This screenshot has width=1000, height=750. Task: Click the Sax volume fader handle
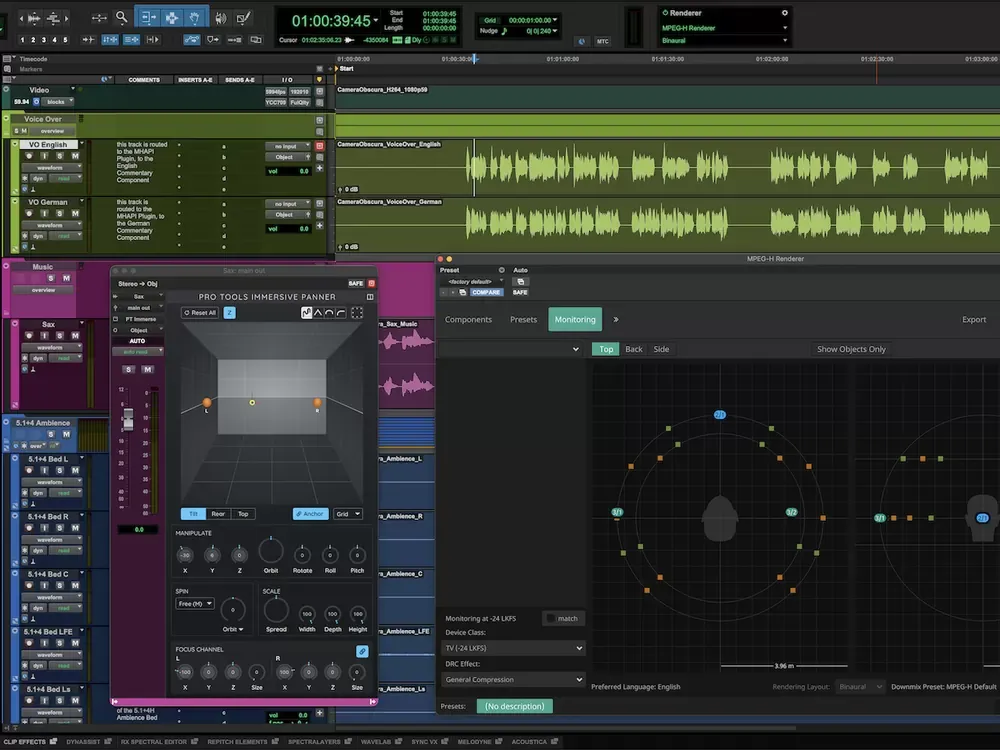pyautogui.click(x=128, y=418)
